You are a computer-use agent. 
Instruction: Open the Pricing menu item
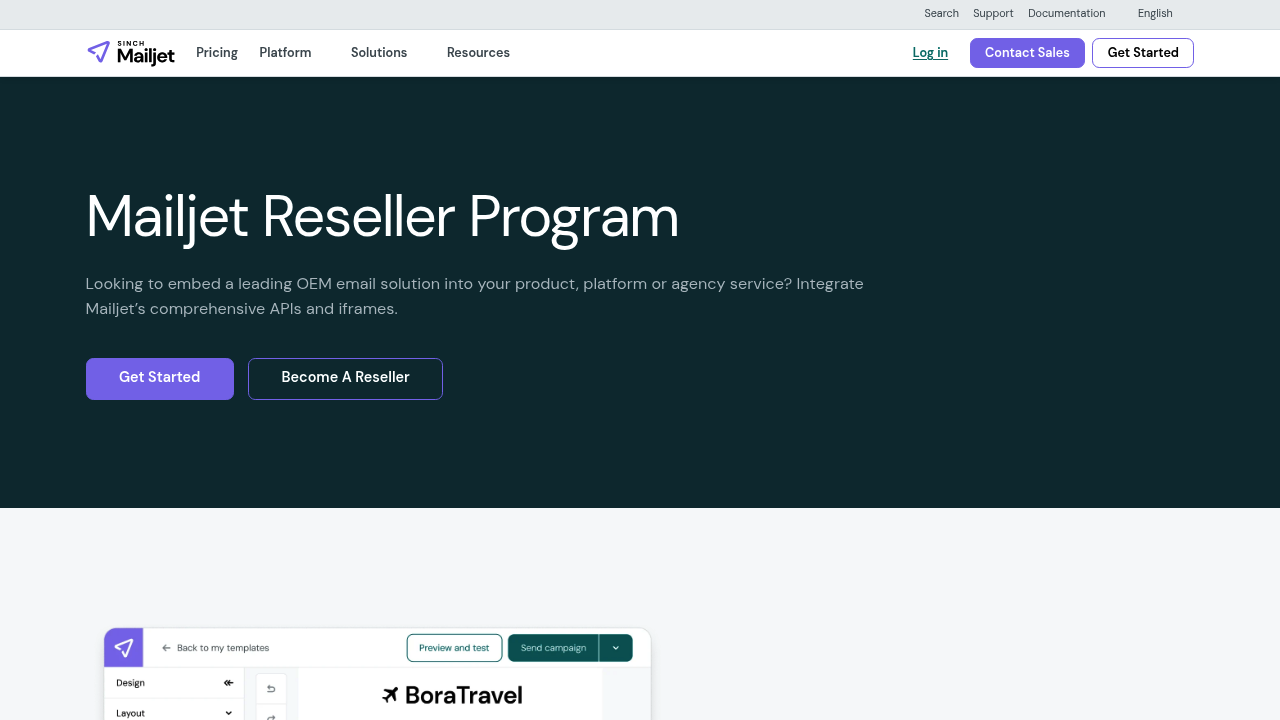pos(216,53)
